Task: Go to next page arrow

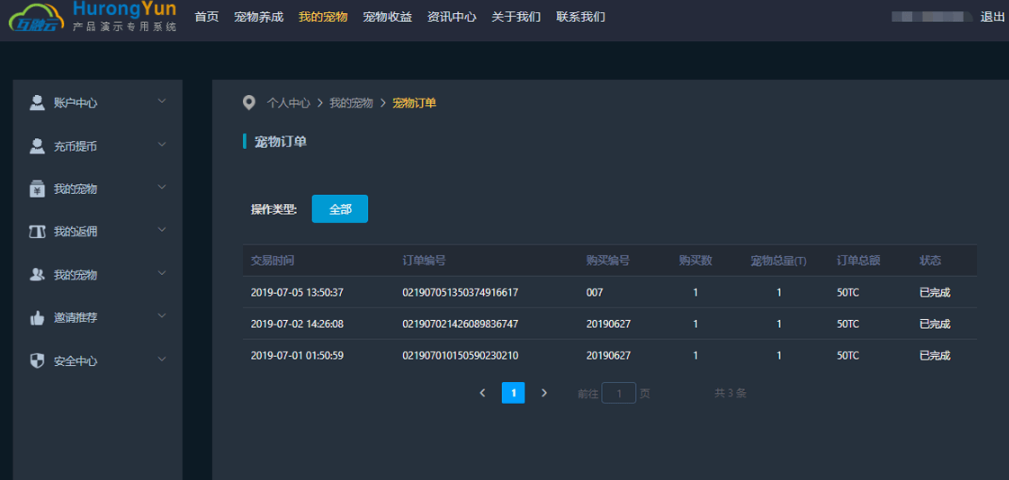Action: 544,392
